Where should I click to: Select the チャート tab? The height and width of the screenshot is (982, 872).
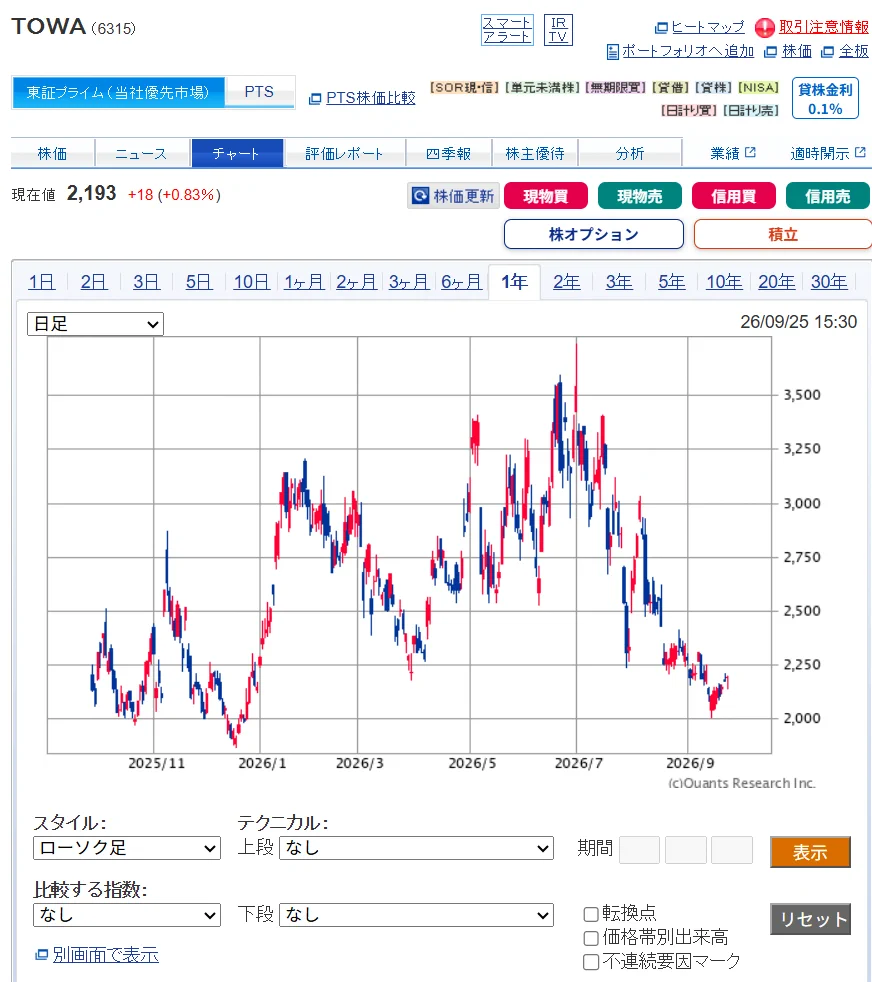click(237, 153)
